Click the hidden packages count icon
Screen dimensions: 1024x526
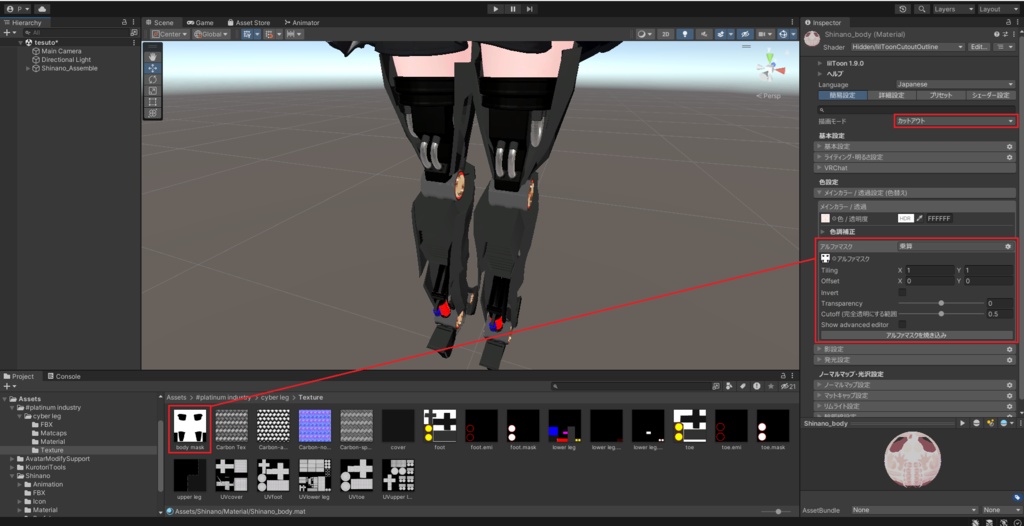pos(788,386)
